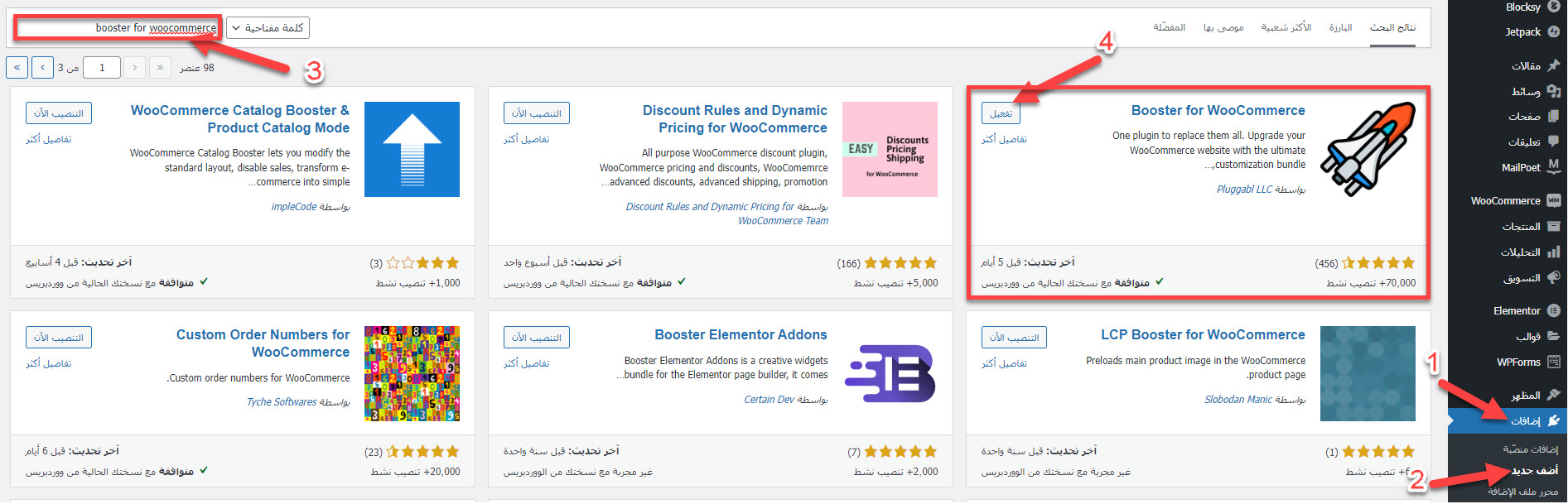Open Custom Order Numbers colorful thumbnail
This screenshot has height=504, width=1568.
click(x=412, y=373)
